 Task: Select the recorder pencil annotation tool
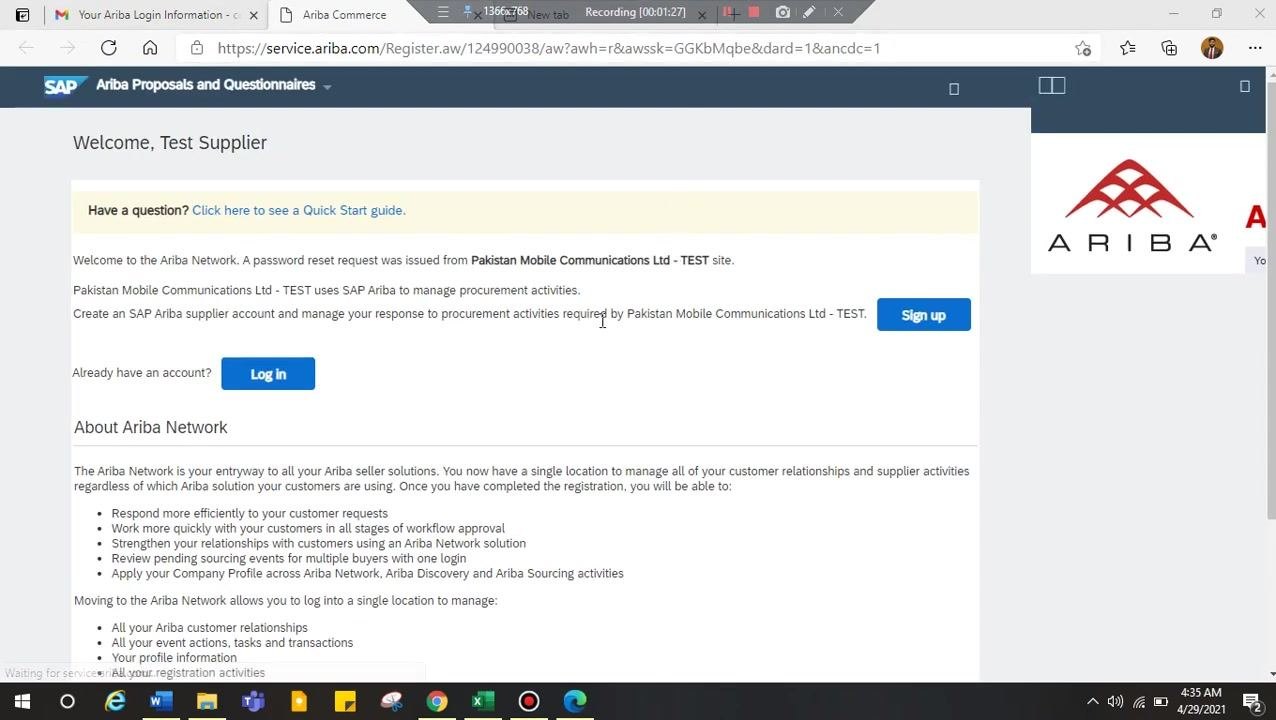(809, 12)
